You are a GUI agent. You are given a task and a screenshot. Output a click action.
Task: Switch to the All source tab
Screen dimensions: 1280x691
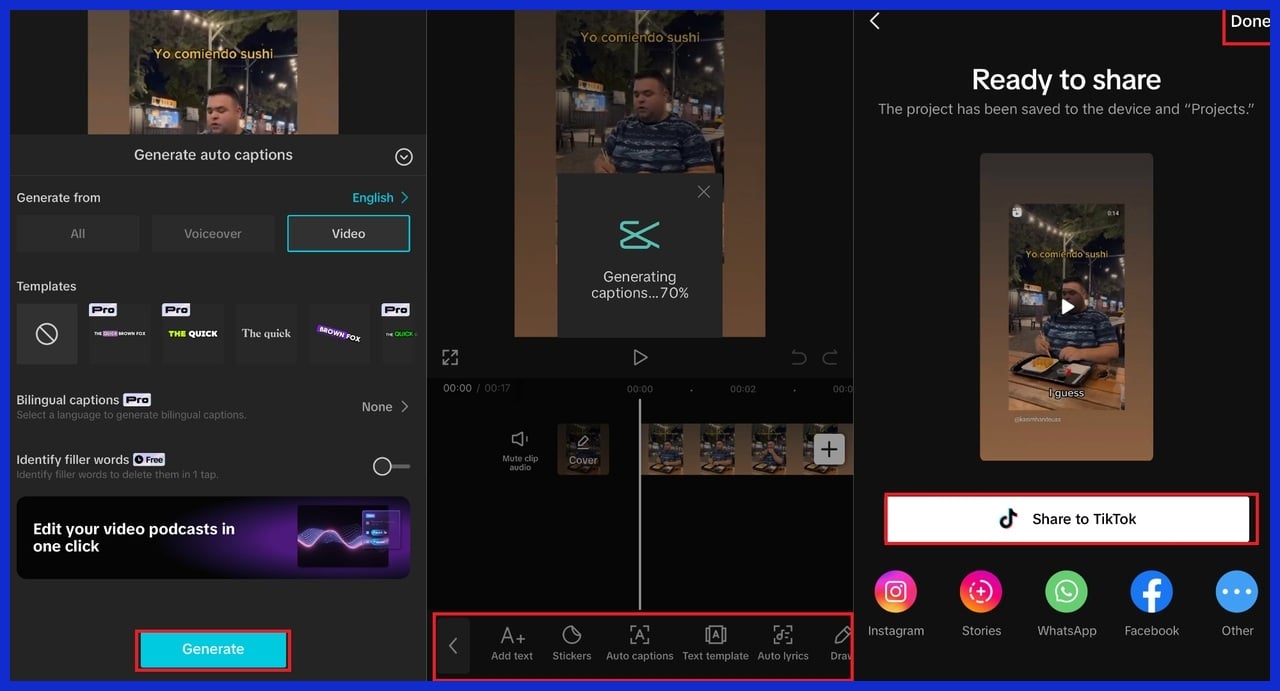click(77, 233)
